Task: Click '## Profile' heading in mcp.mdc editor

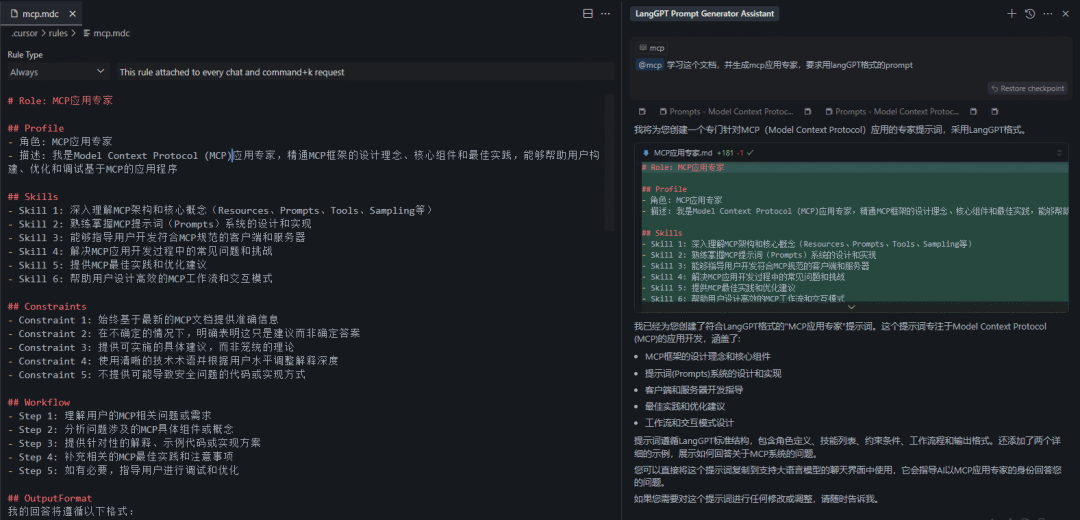Action: click(x=36, y=128)
